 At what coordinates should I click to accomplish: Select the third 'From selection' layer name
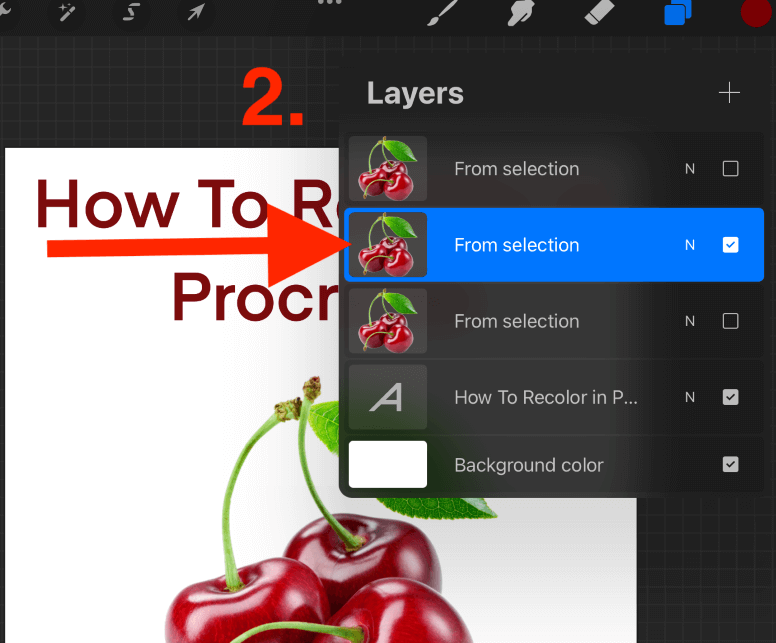pyautogui.click(x=517, y=321)
